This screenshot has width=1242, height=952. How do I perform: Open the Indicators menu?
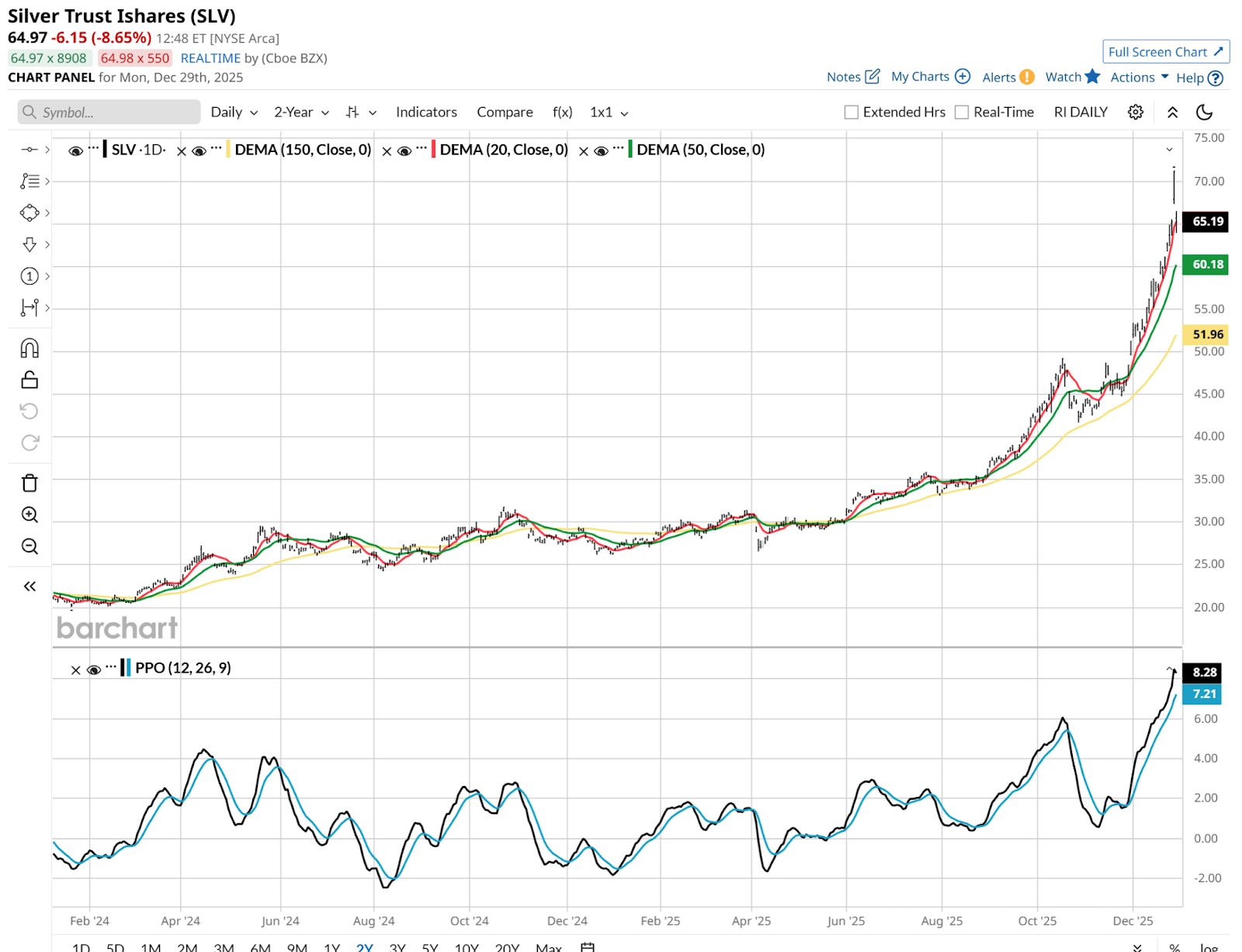click(426, 113)
